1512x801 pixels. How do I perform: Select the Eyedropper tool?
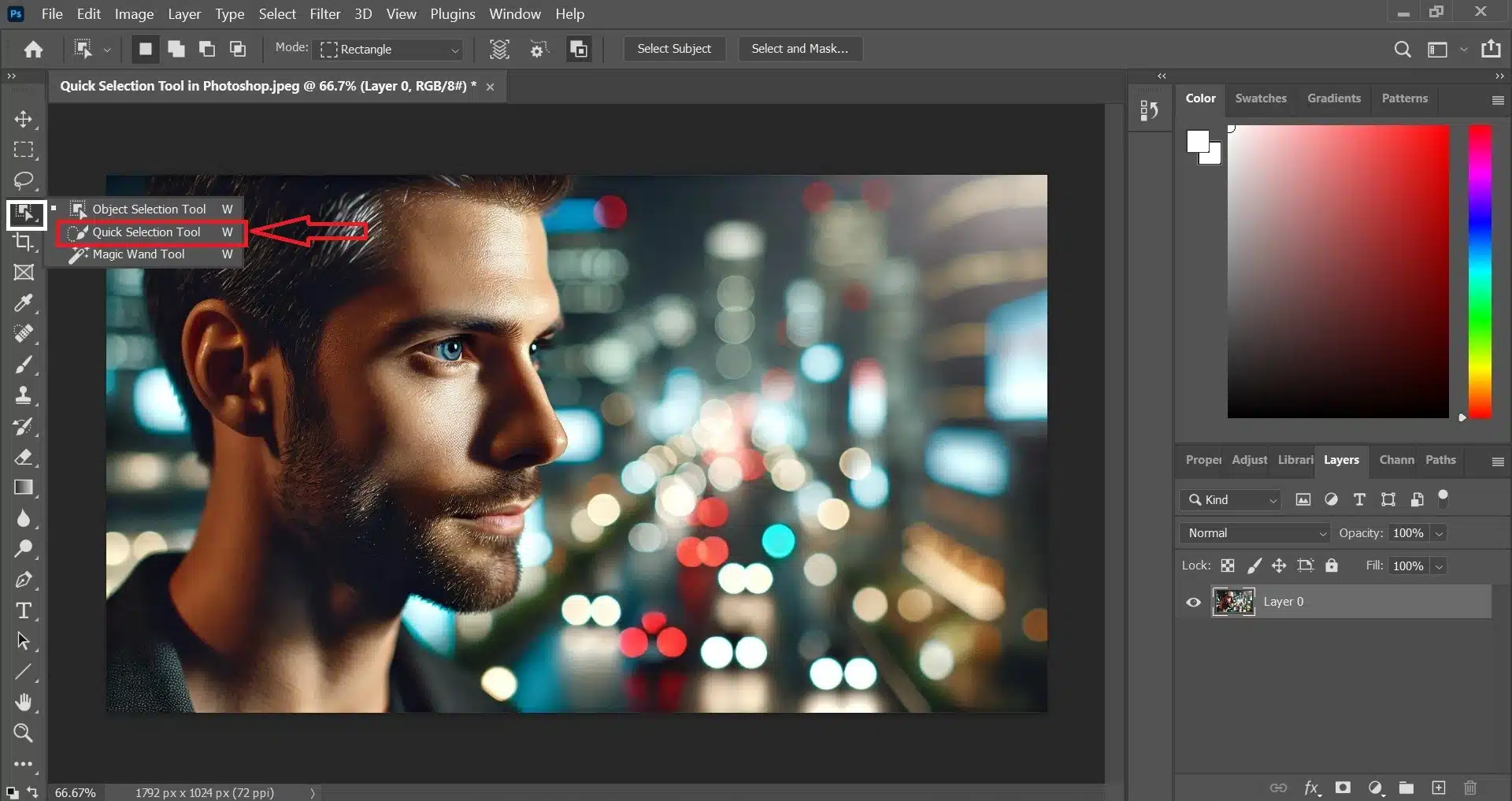point(24,303)
